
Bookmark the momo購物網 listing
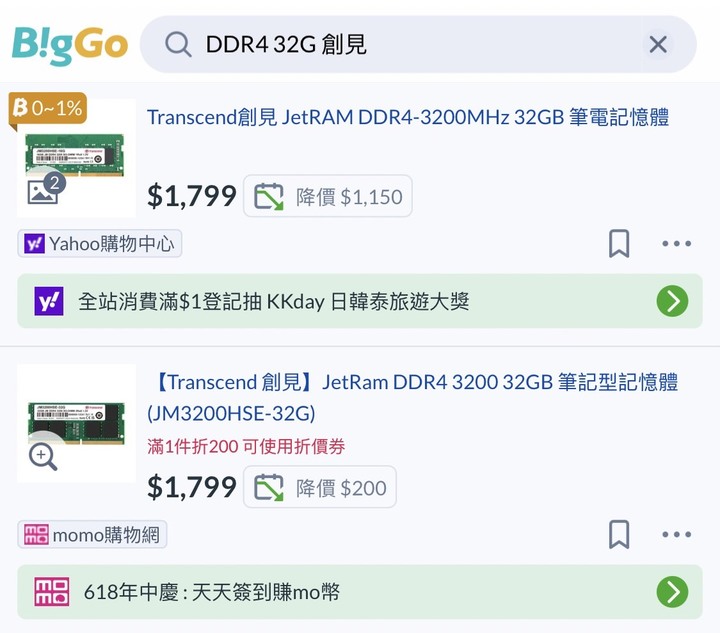coord(619,534)
